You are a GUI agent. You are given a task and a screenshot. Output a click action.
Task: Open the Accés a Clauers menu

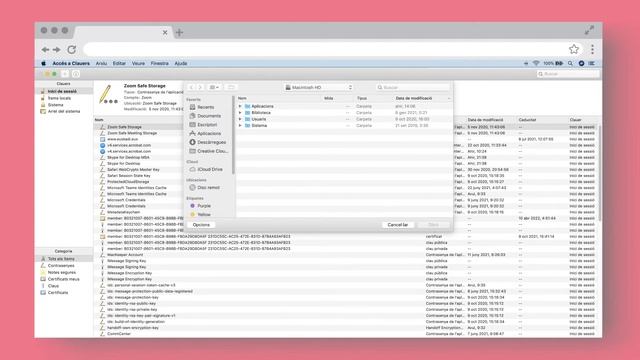pos(71,63)
